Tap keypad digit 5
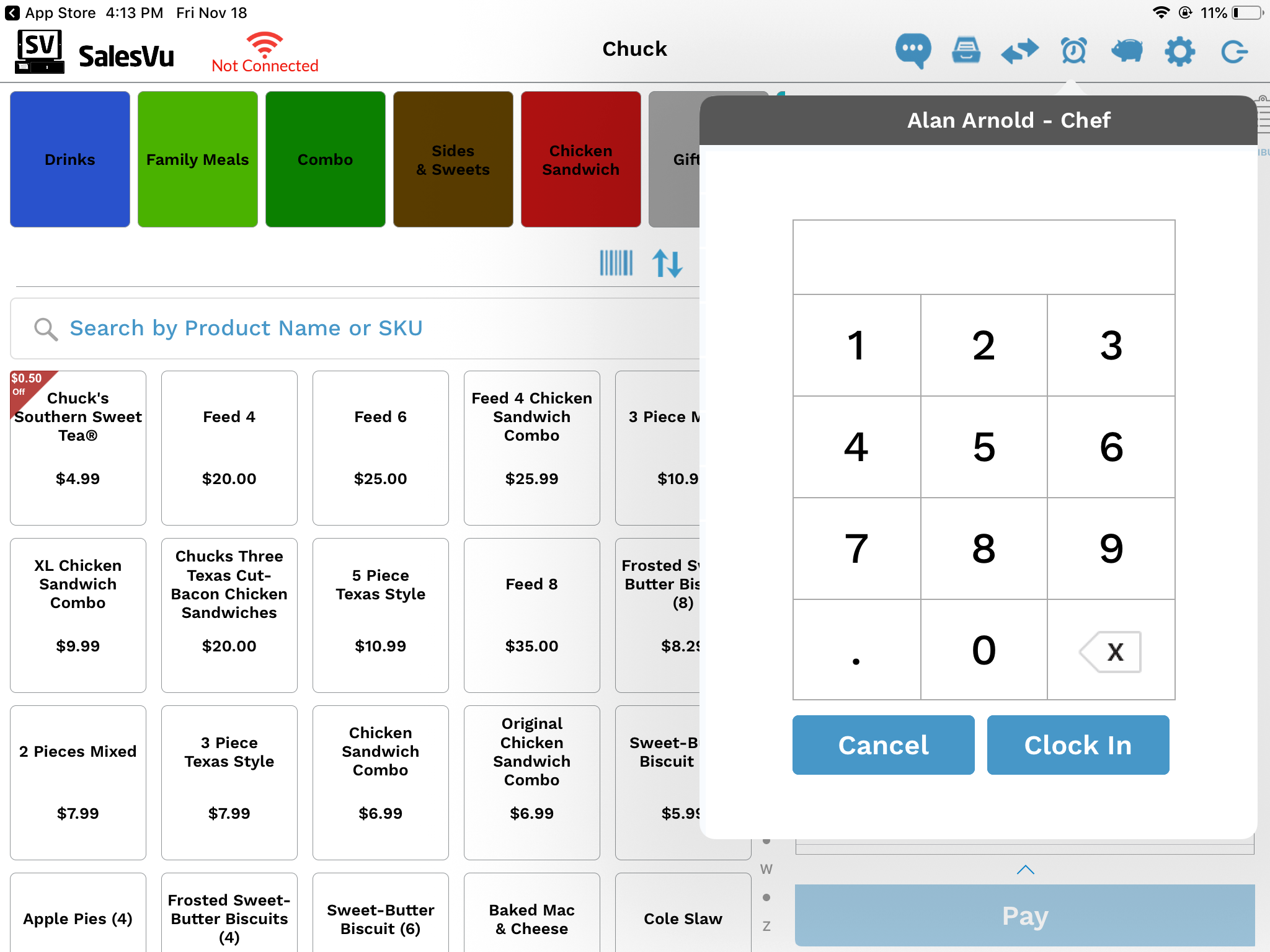This screenshot has width=1270, height=952. [x=984, y=447]
